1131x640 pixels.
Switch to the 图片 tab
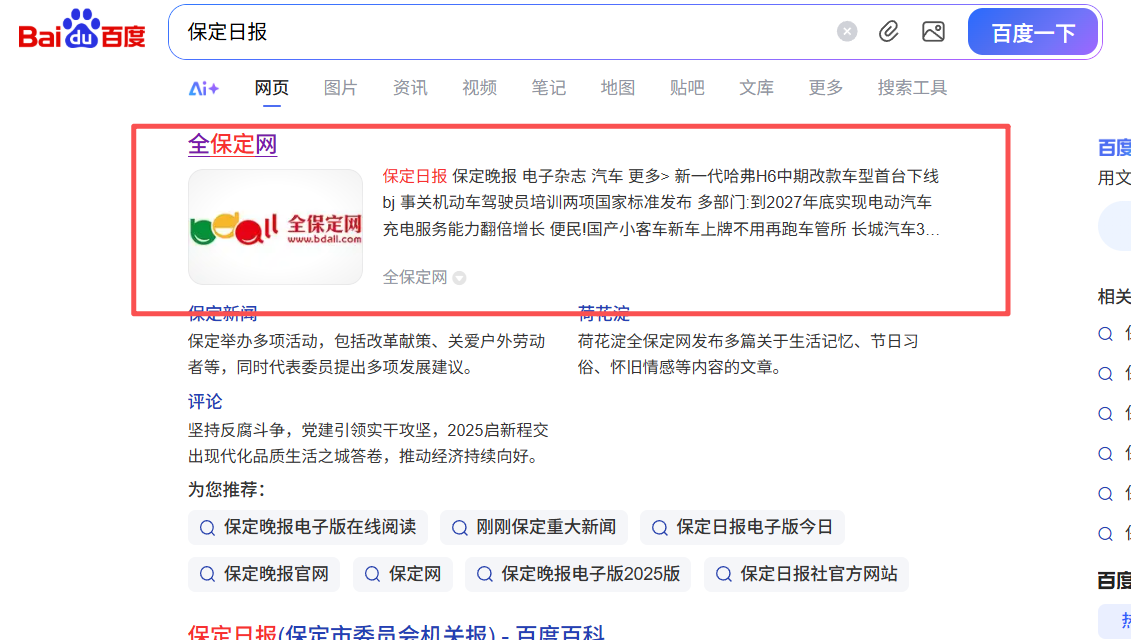pos(340,88)
